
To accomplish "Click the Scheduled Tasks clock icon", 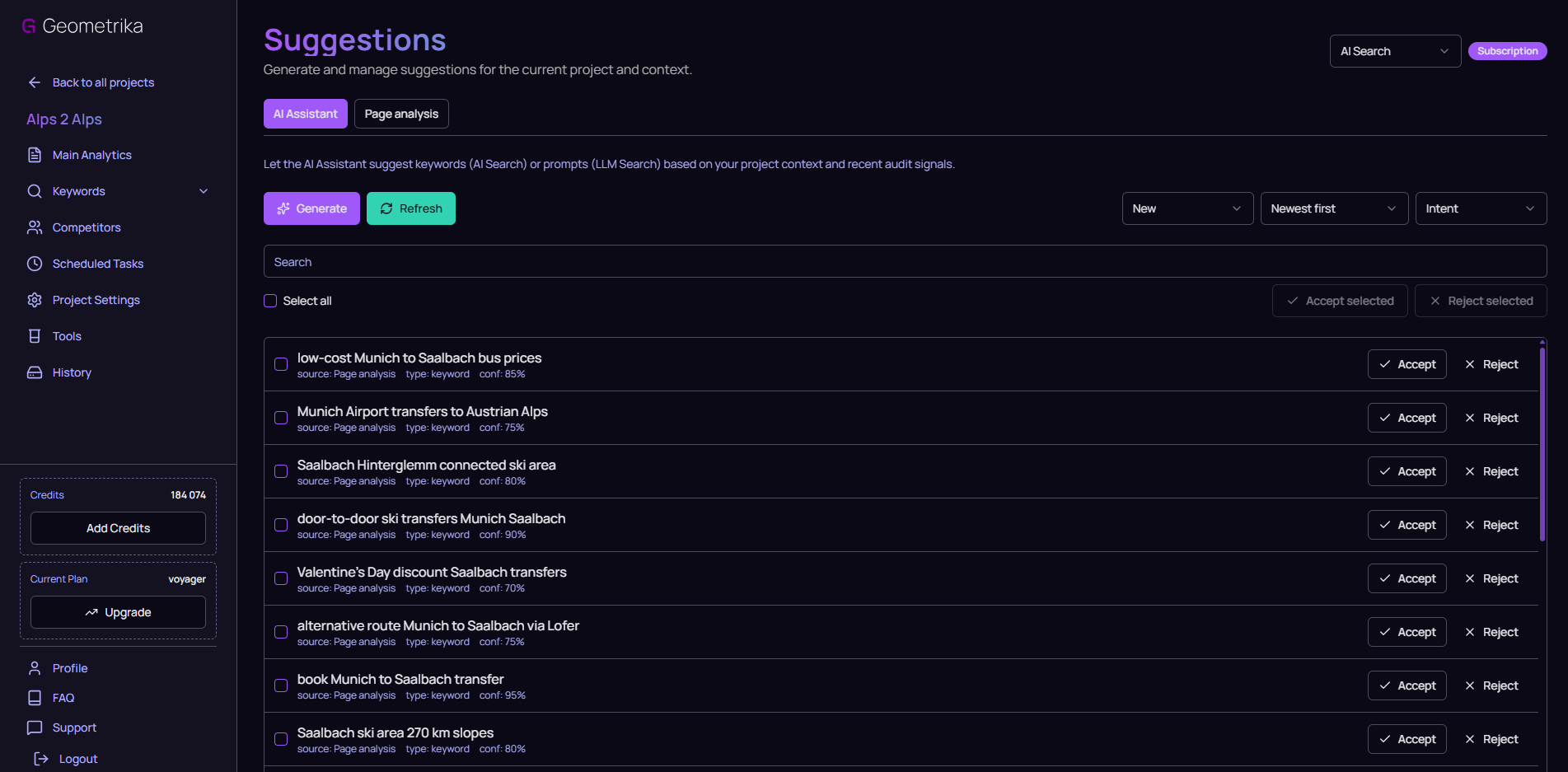I will pos(35,264).
